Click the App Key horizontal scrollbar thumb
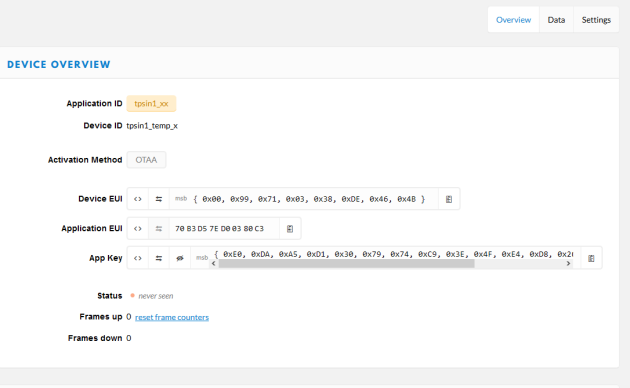The image size is (630, 388). tap(346, 263)
